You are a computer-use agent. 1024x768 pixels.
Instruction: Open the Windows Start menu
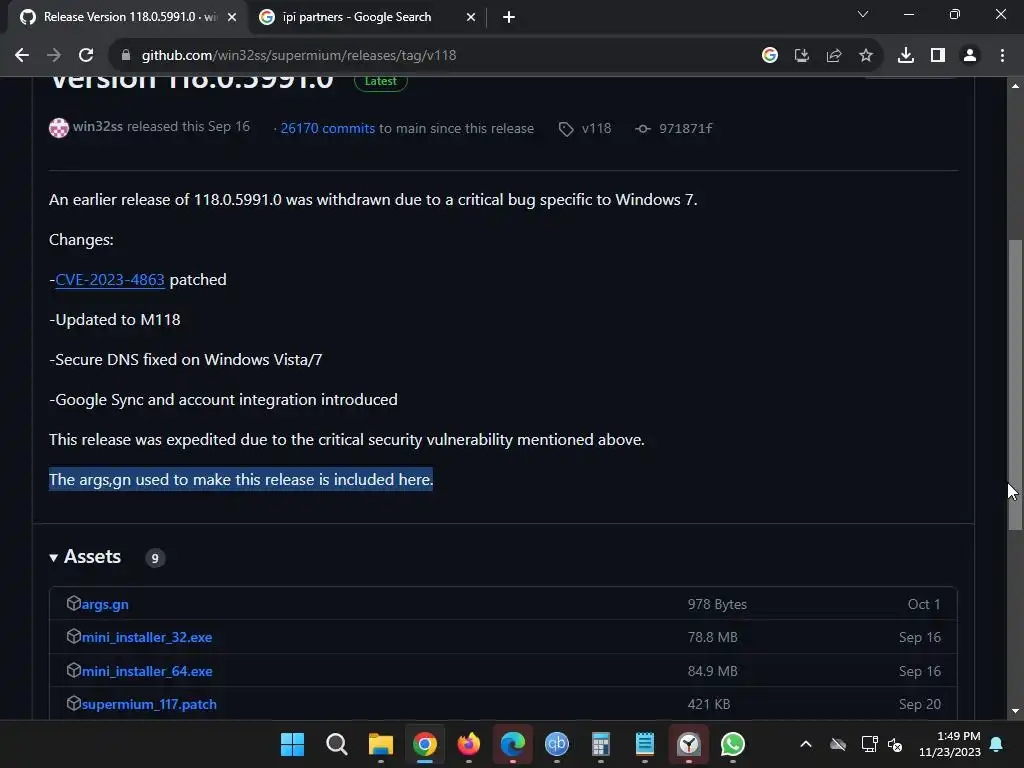pos(292,744)
